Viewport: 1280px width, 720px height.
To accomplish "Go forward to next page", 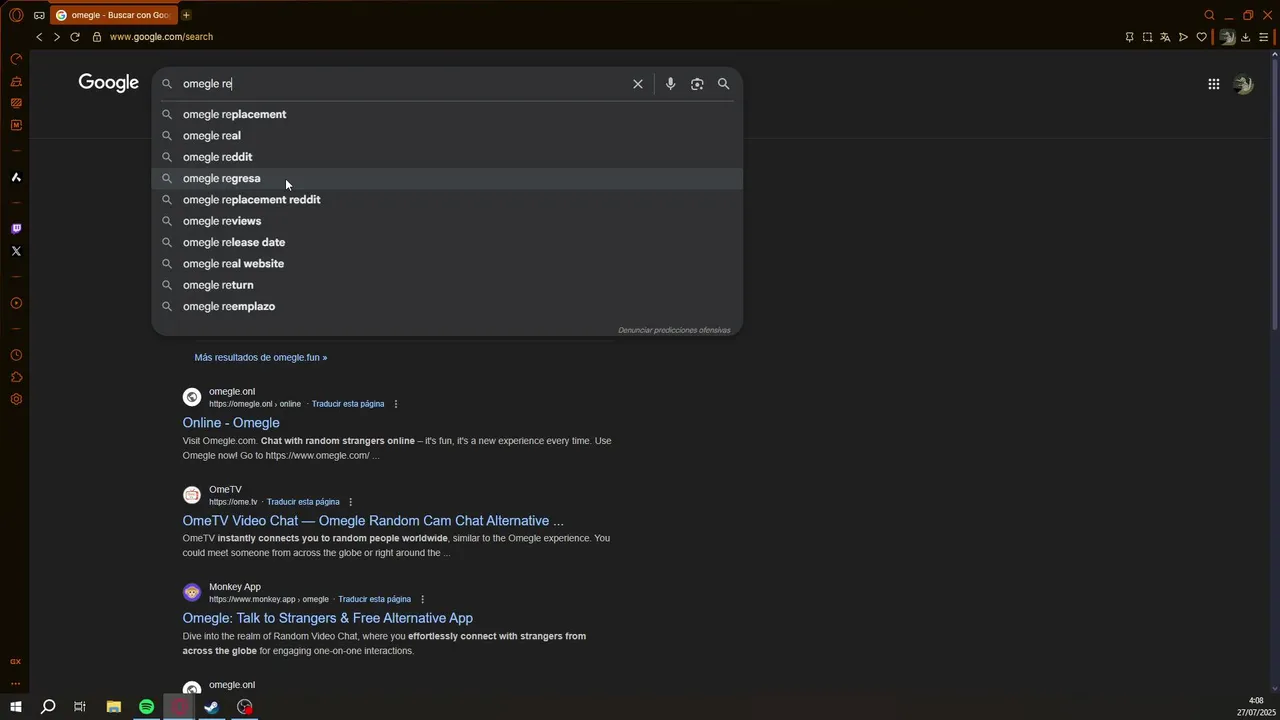I will pyautogui.click(x=56, y=37).
